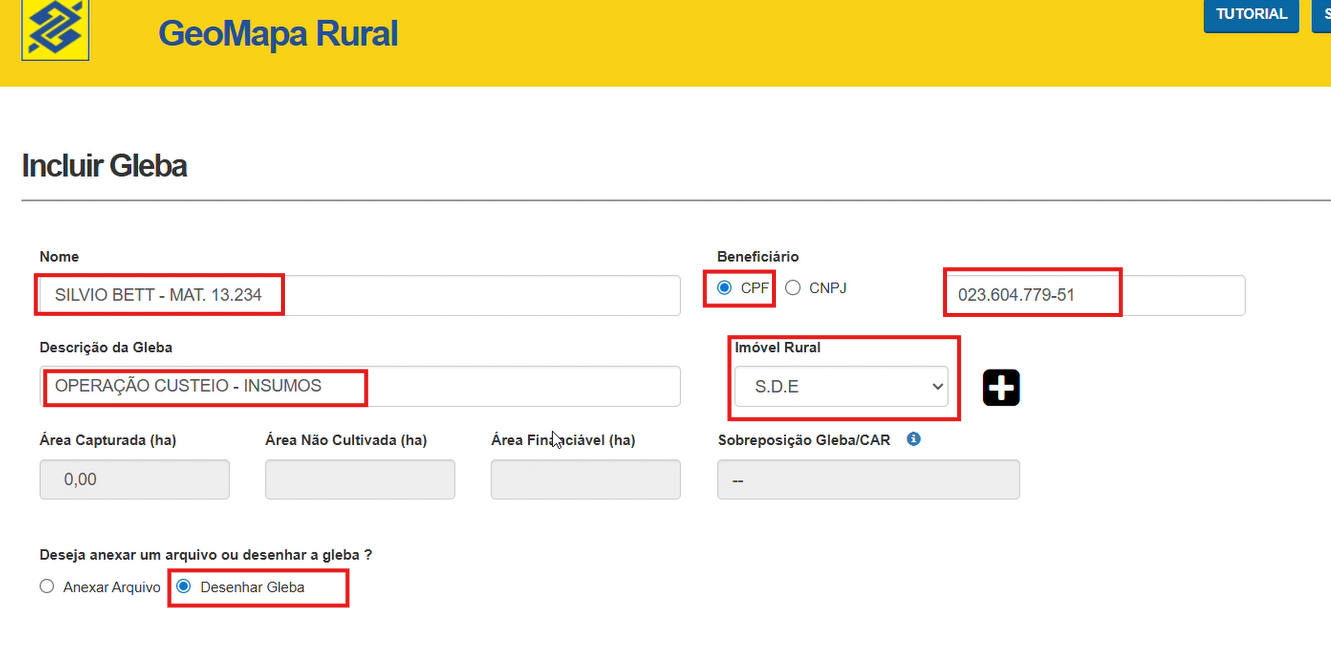Open the Imóvel Rural dropdown

pos(840,386)
